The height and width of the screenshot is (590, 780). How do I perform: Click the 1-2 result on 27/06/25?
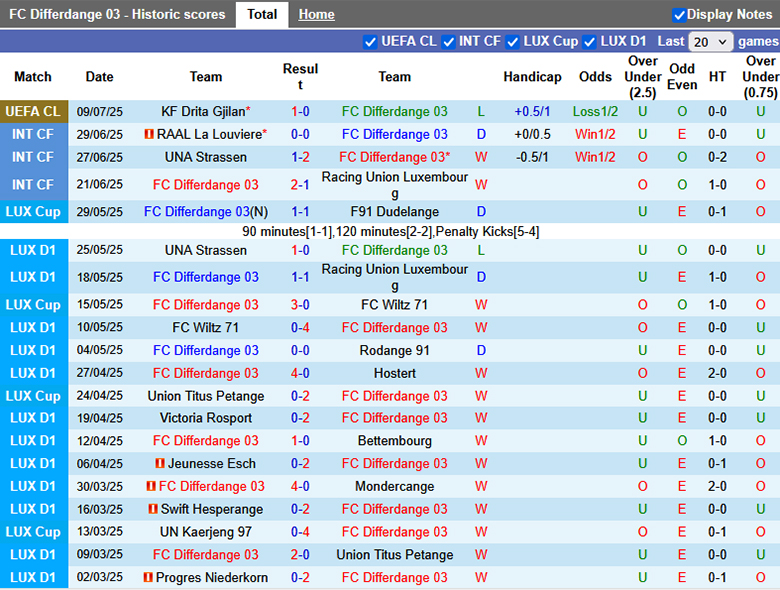[300, 157]
